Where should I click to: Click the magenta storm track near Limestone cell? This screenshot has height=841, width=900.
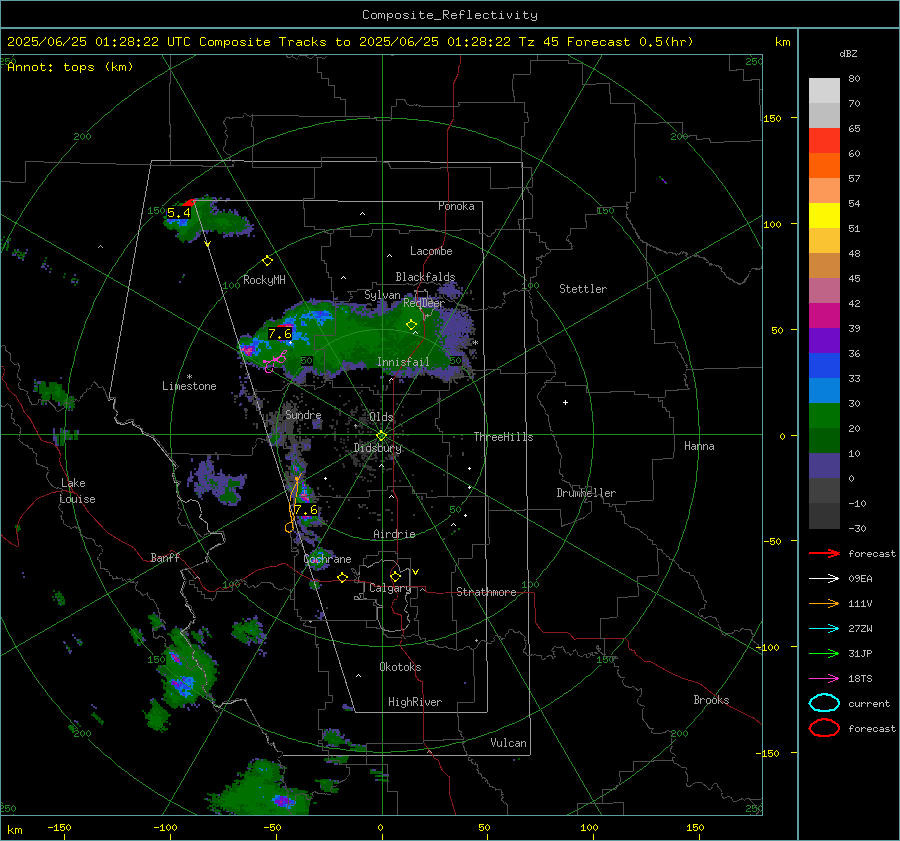(x=275, y=362)
